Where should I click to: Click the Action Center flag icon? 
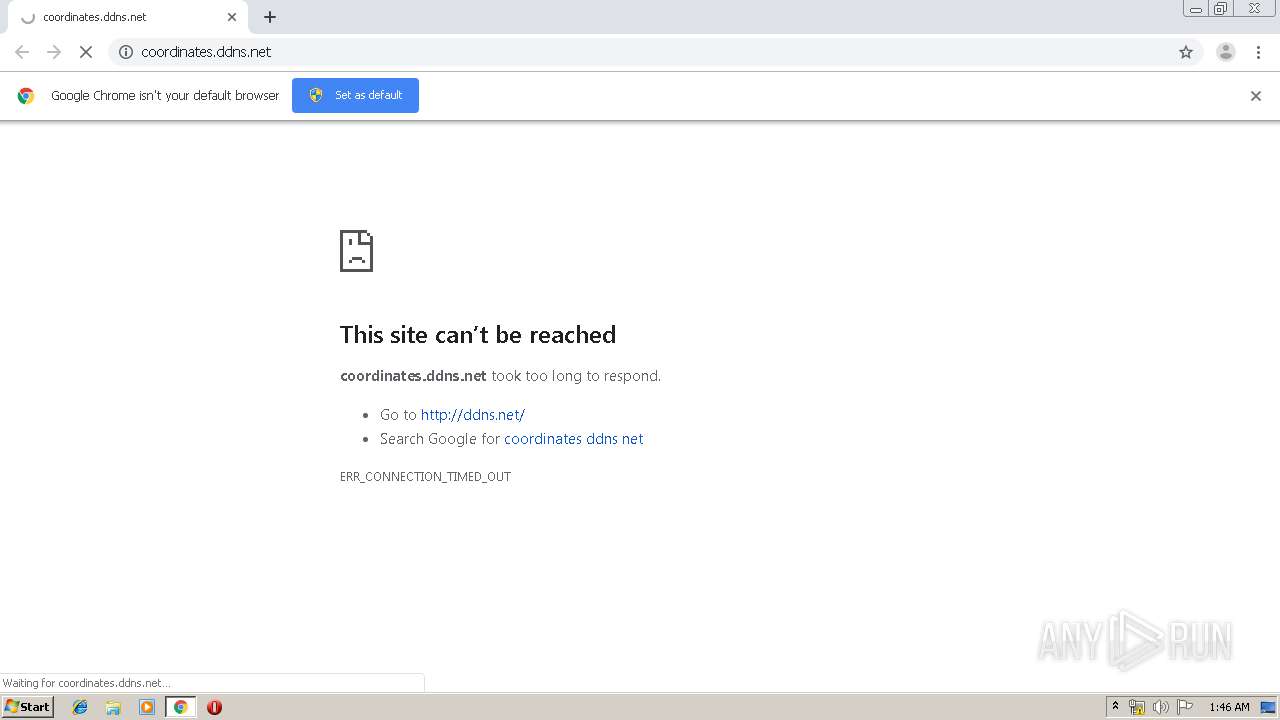point(1185,707)
